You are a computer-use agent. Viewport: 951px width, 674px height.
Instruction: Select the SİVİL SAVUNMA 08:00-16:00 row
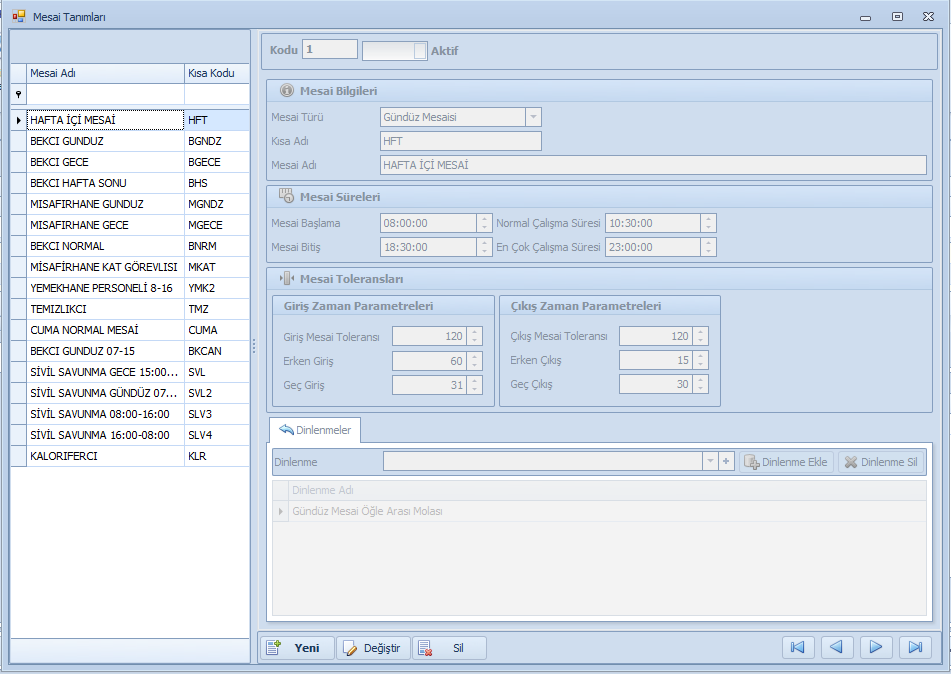click(x=130, y=414)
